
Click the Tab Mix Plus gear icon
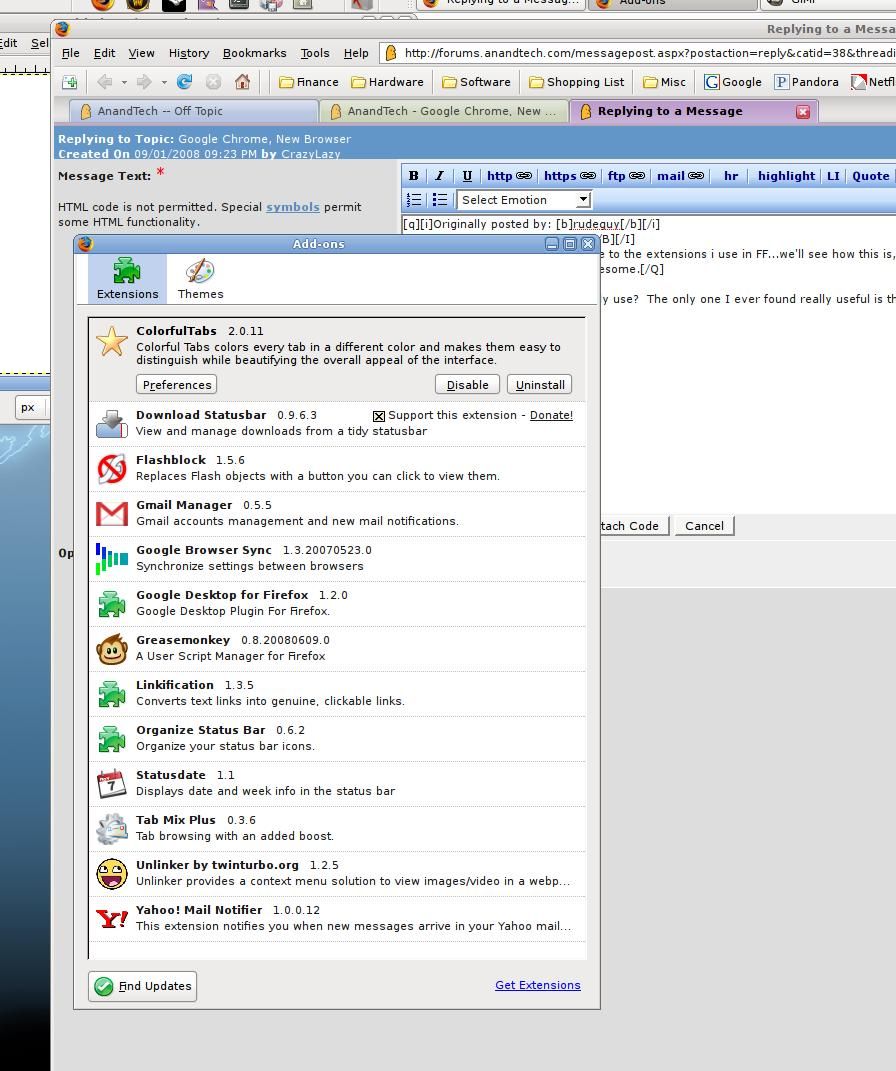112,829
